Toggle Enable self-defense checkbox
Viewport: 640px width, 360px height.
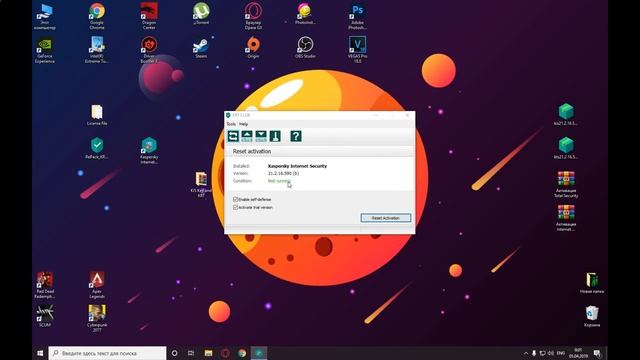click(236, 199)
